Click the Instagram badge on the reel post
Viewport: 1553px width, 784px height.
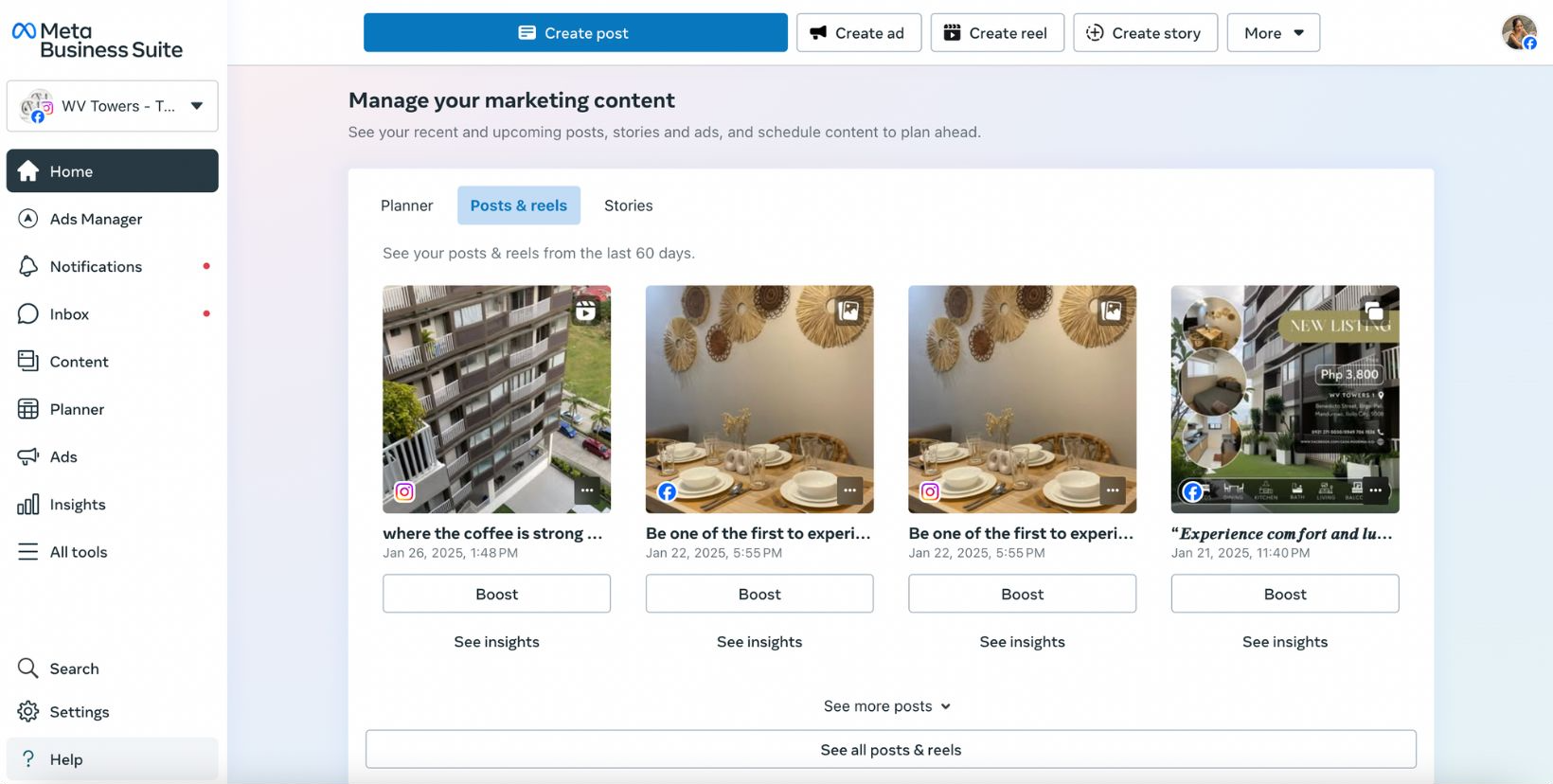point(405,491)
